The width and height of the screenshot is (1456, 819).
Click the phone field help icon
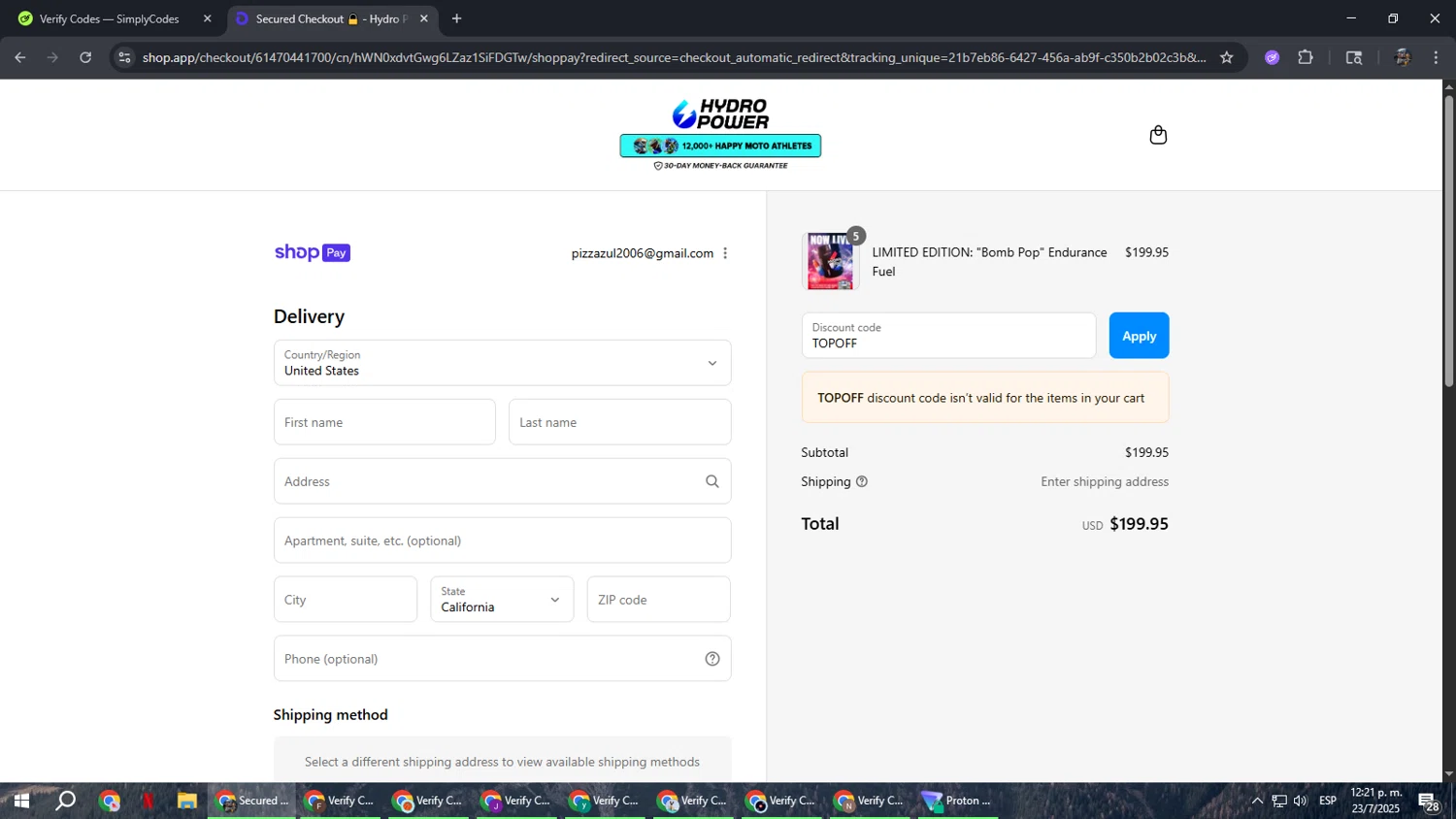712,659
